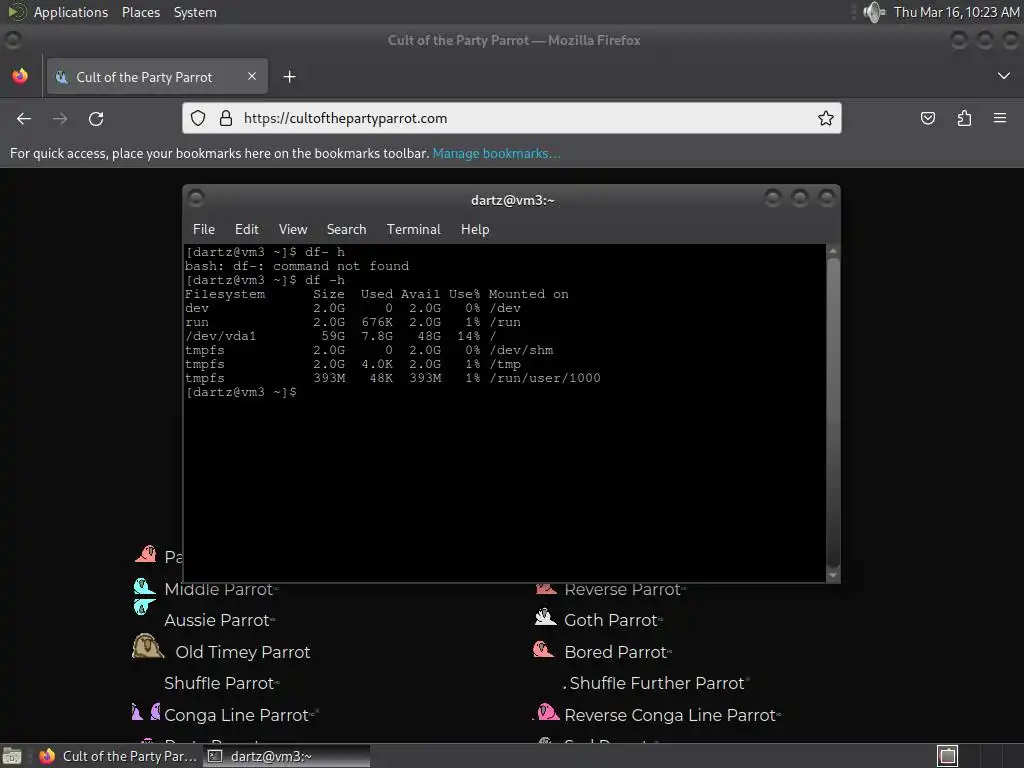
Task: Click the Goth Parrot emoji image
Action: 545,617
